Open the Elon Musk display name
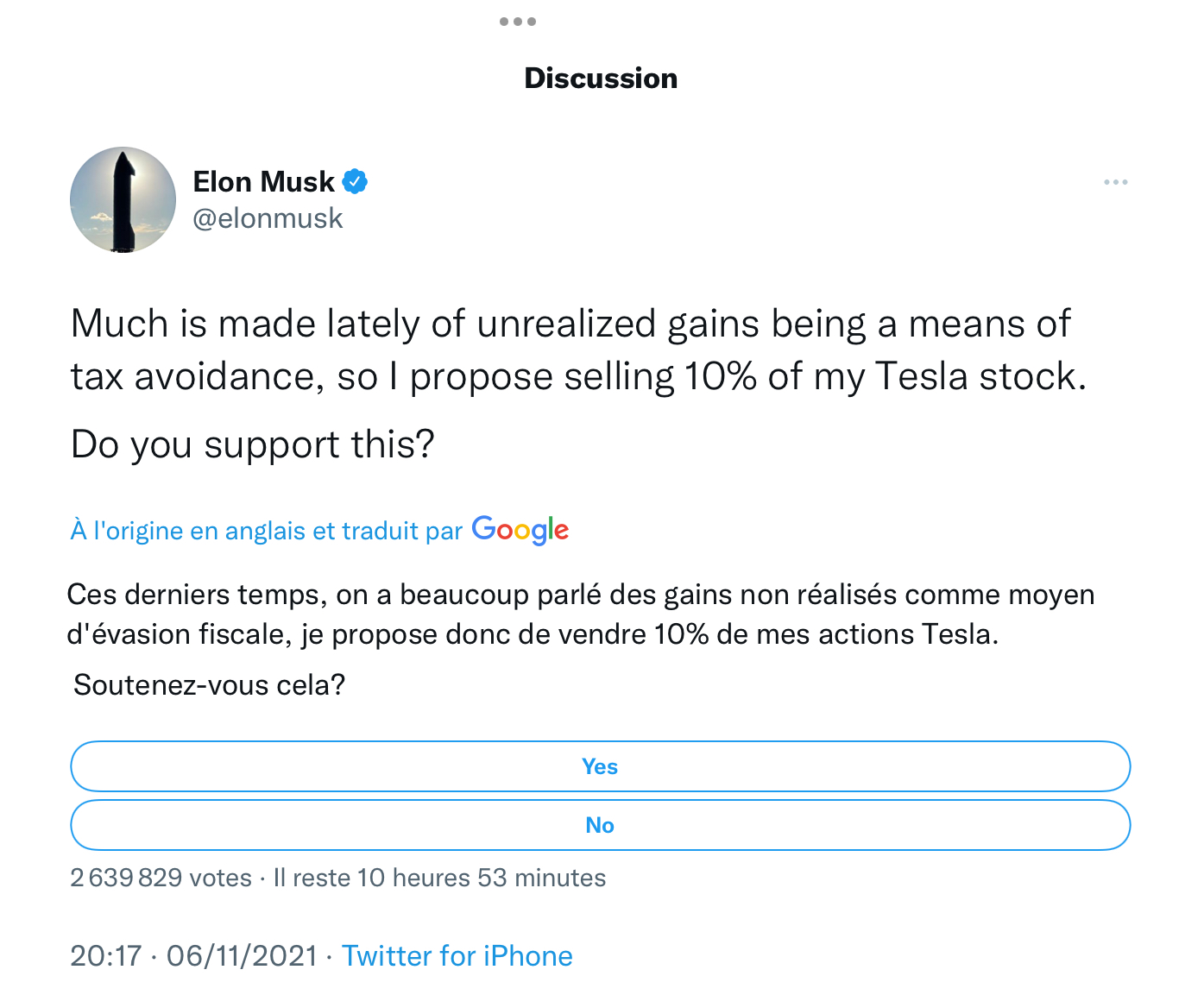Image resolution: width=1204 pixels, height=995 pixels. pos(263,182)
